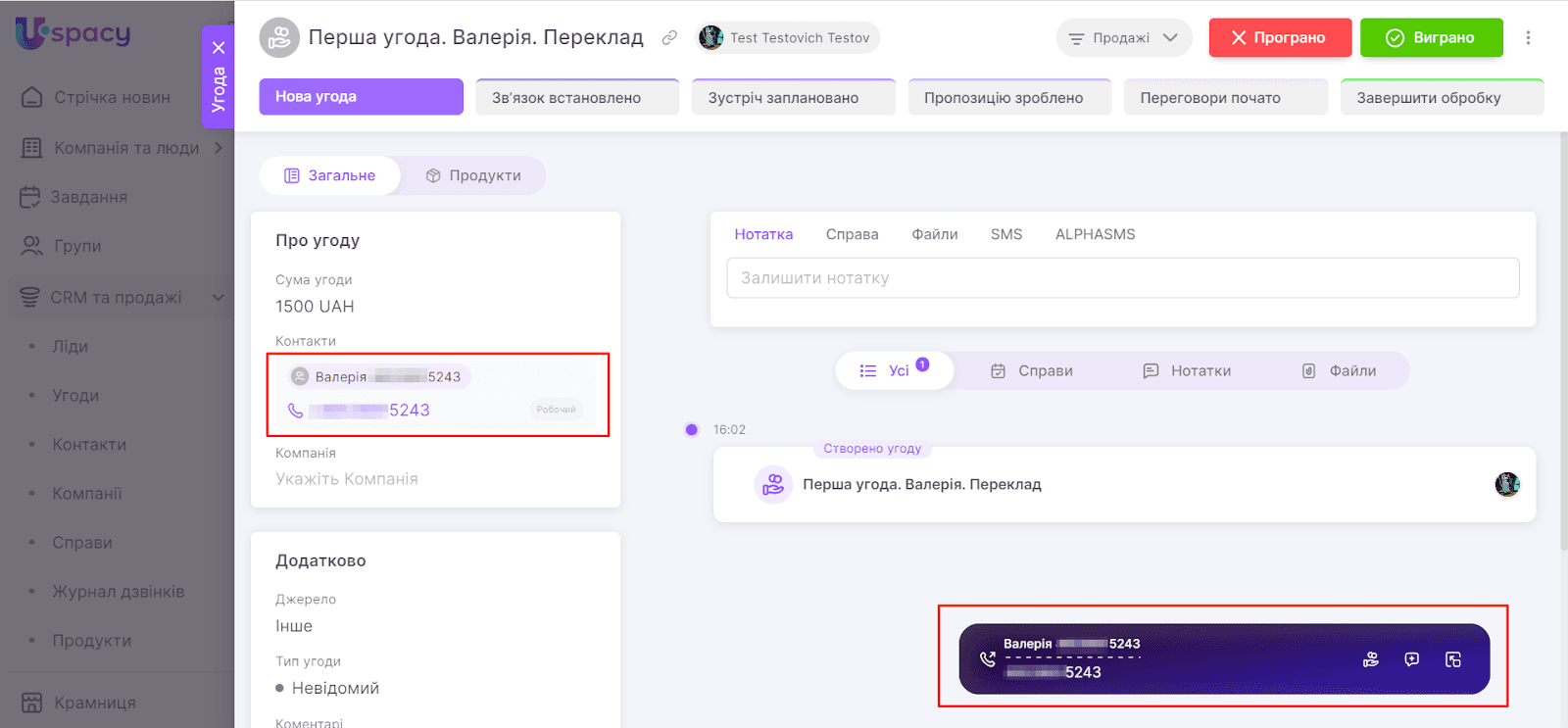Filter the timeline by Файли
The image size is (1568, 728).
point(1339,371)
